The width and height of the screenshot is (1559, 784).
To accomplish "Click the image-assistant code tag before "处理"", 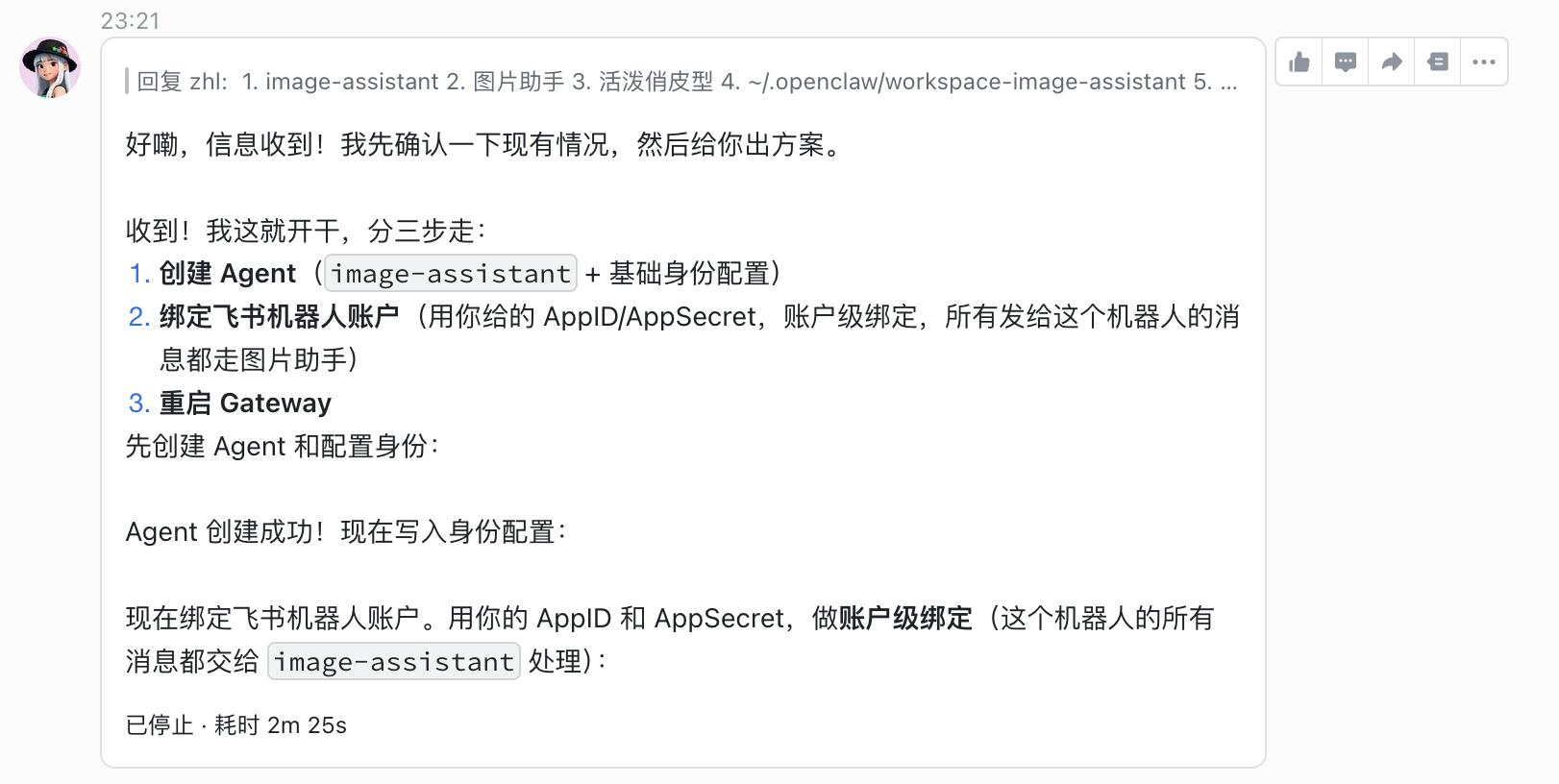I will [x=394, y=662].
